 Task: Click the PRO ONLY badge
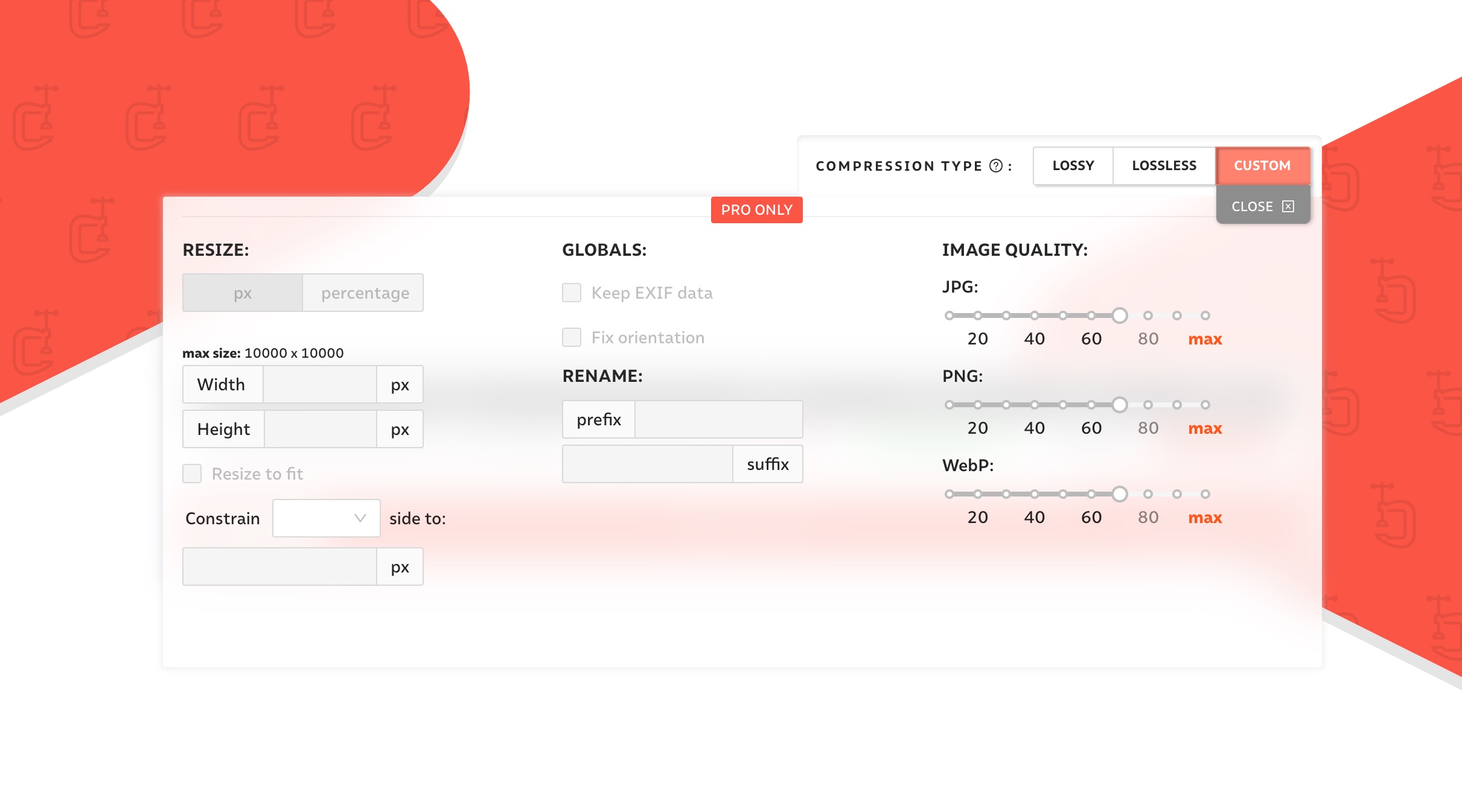point(756,210)
